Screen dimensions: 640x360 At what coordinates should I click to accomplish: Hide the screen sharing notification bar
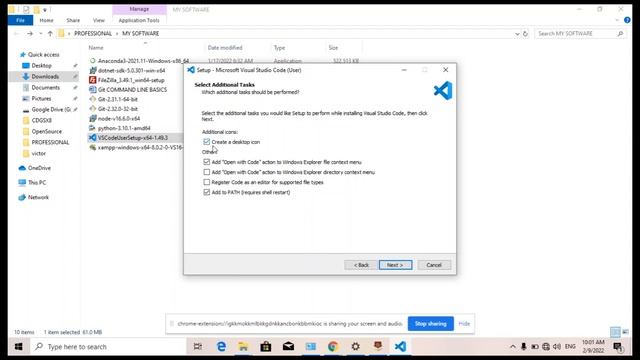(x=464, y=323)
